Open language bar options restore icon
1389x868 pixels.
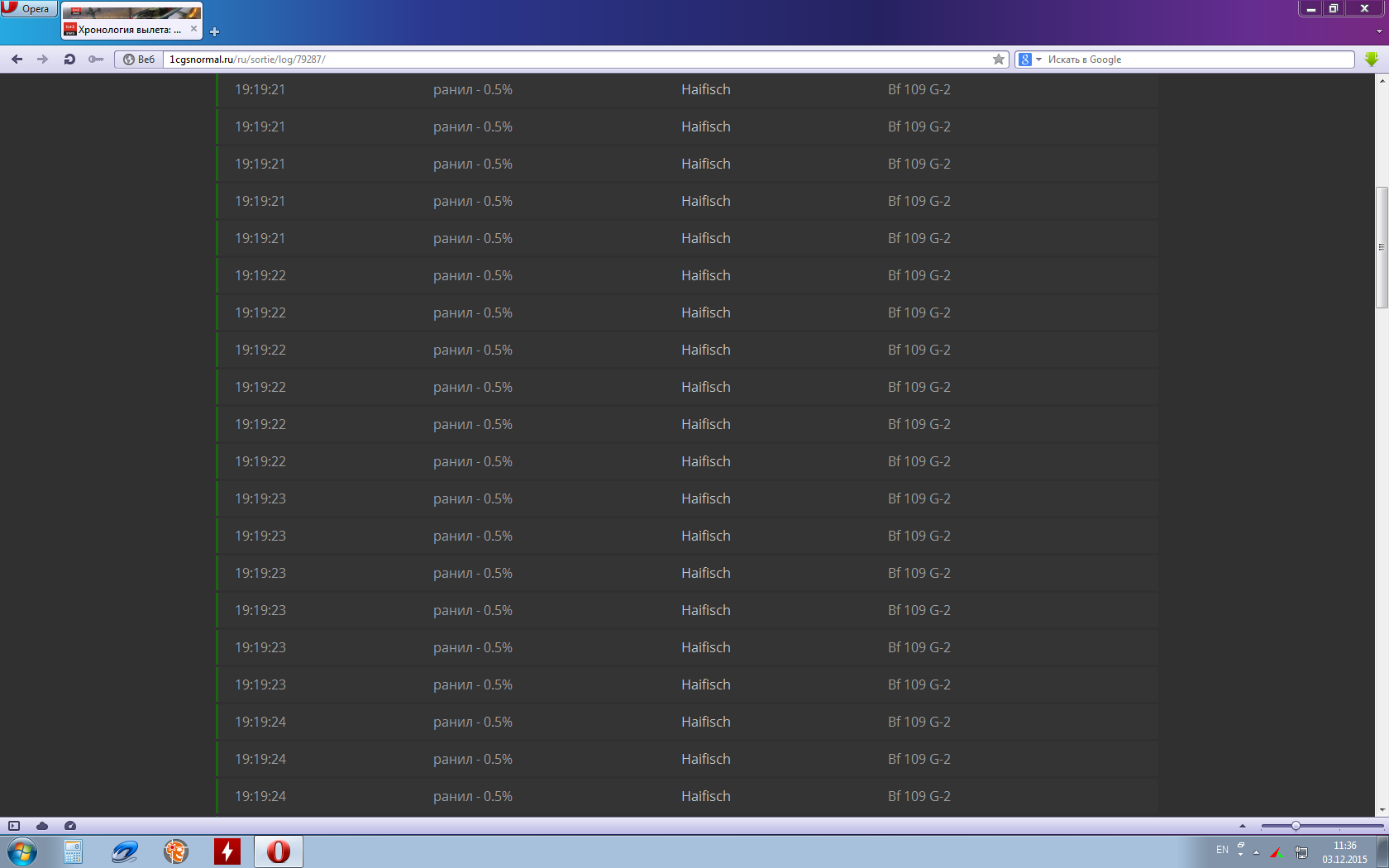(x=1241, y=845)
